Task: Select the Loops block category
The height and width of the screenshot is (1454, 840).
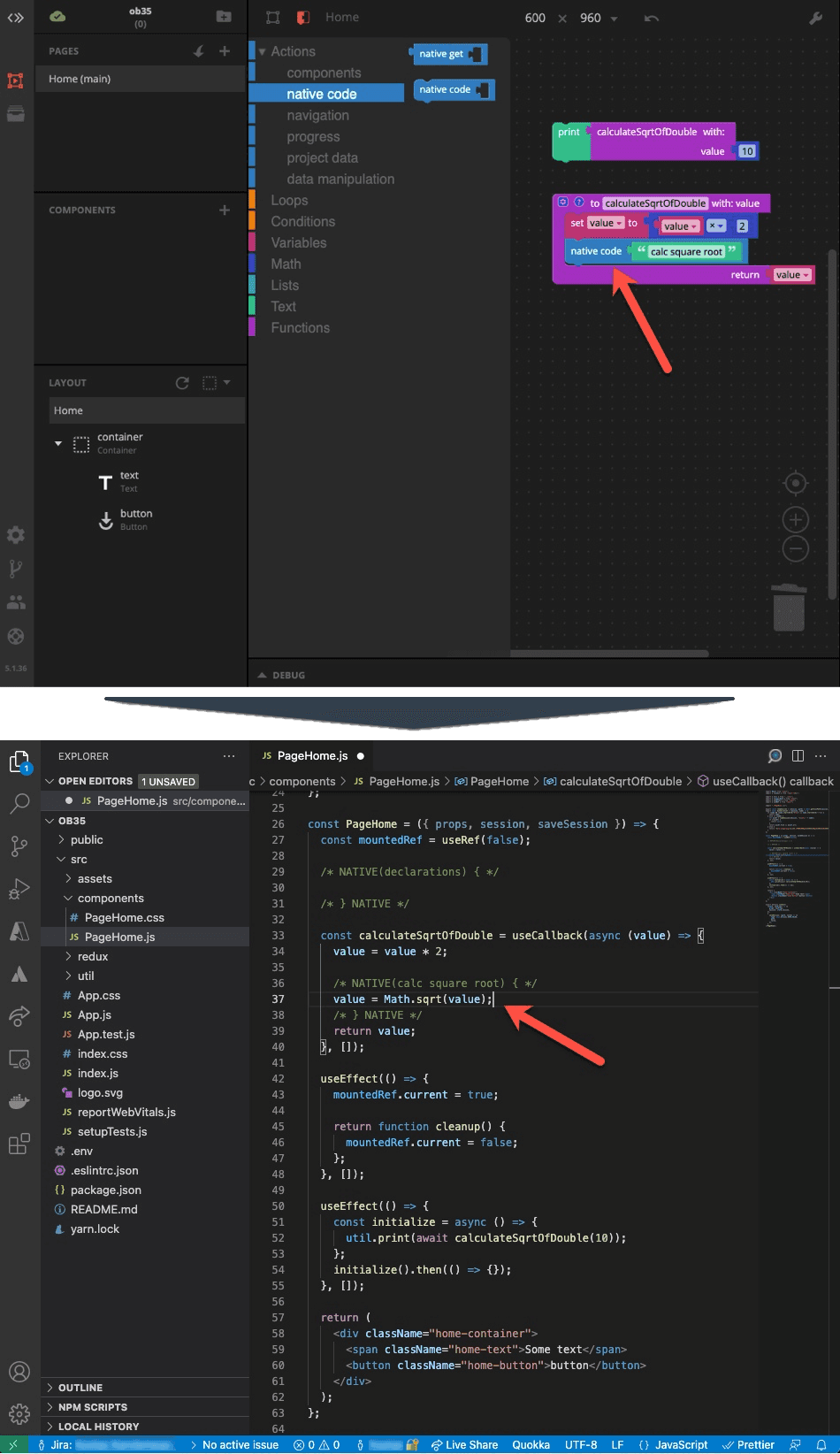Action: [x=289, y=201]
